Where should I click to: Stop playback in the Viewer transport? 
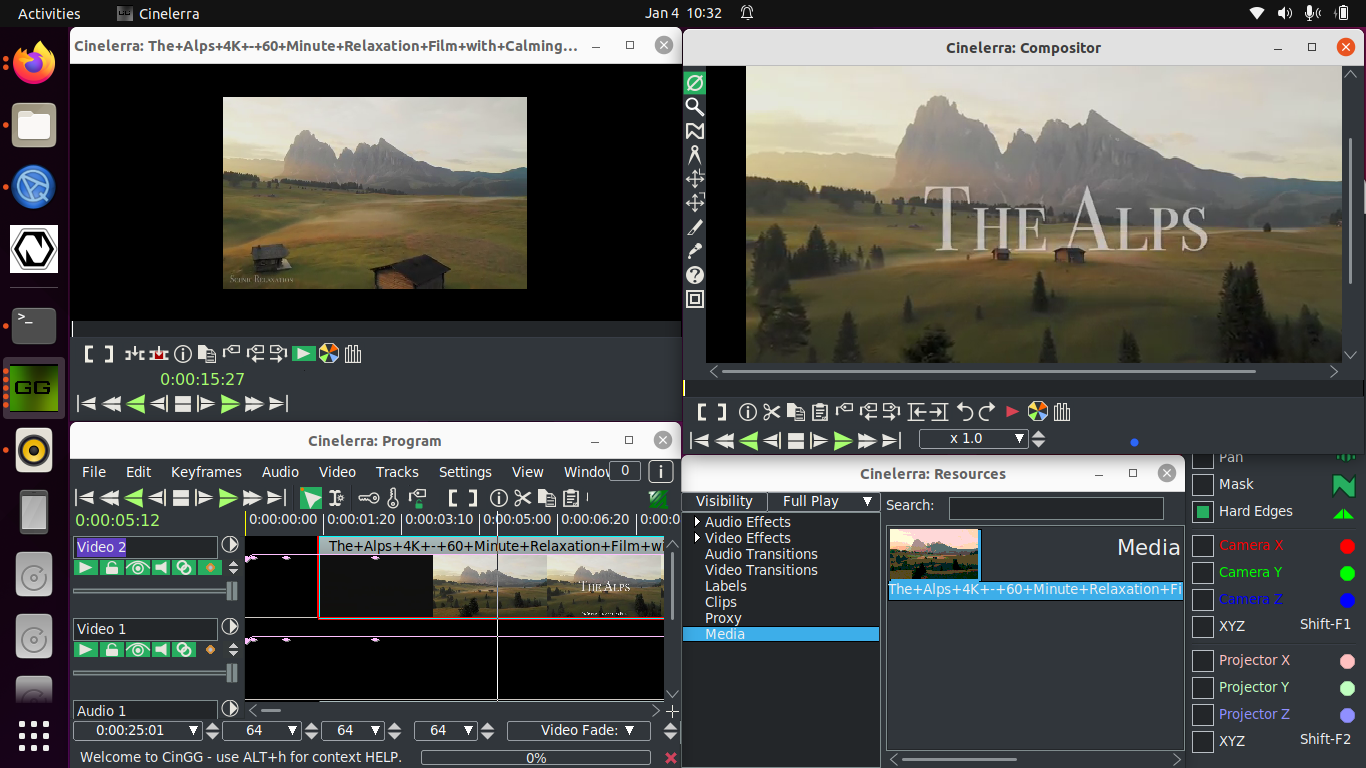[x=183, y=404]
